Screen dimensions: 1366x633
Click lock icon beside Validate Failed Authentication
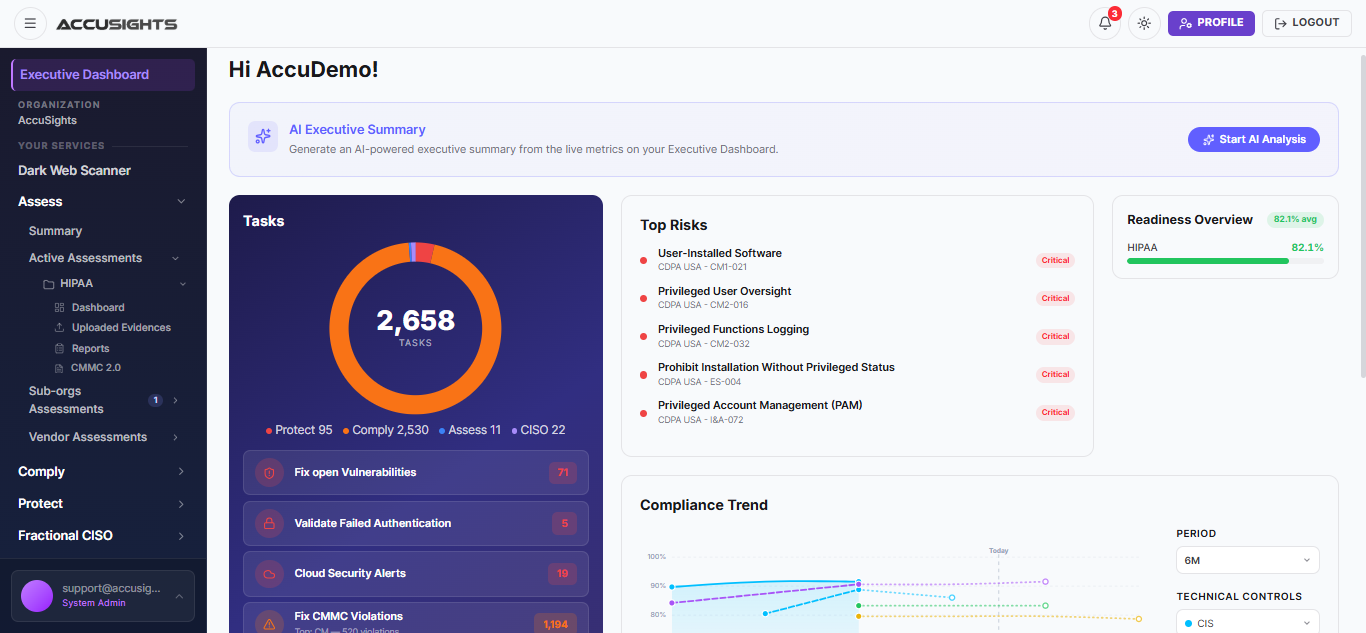click(269, 523)
